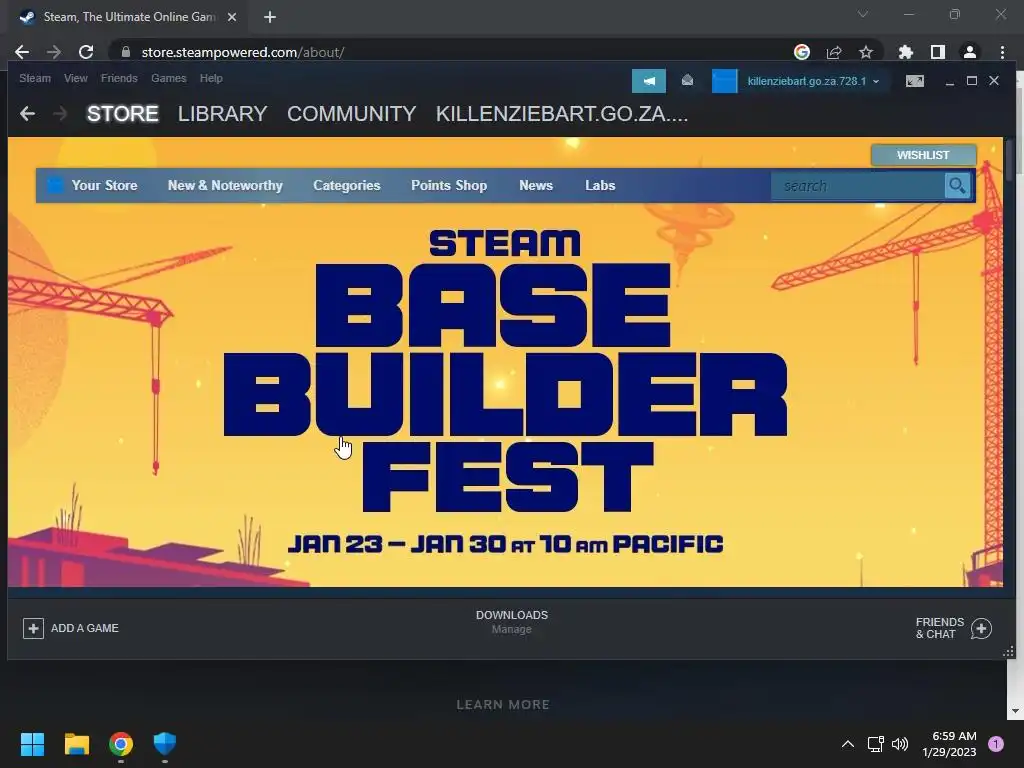The image size is (1024, 768).
Task: Show hidden system tray icons chevron
Action: point(848,744)
